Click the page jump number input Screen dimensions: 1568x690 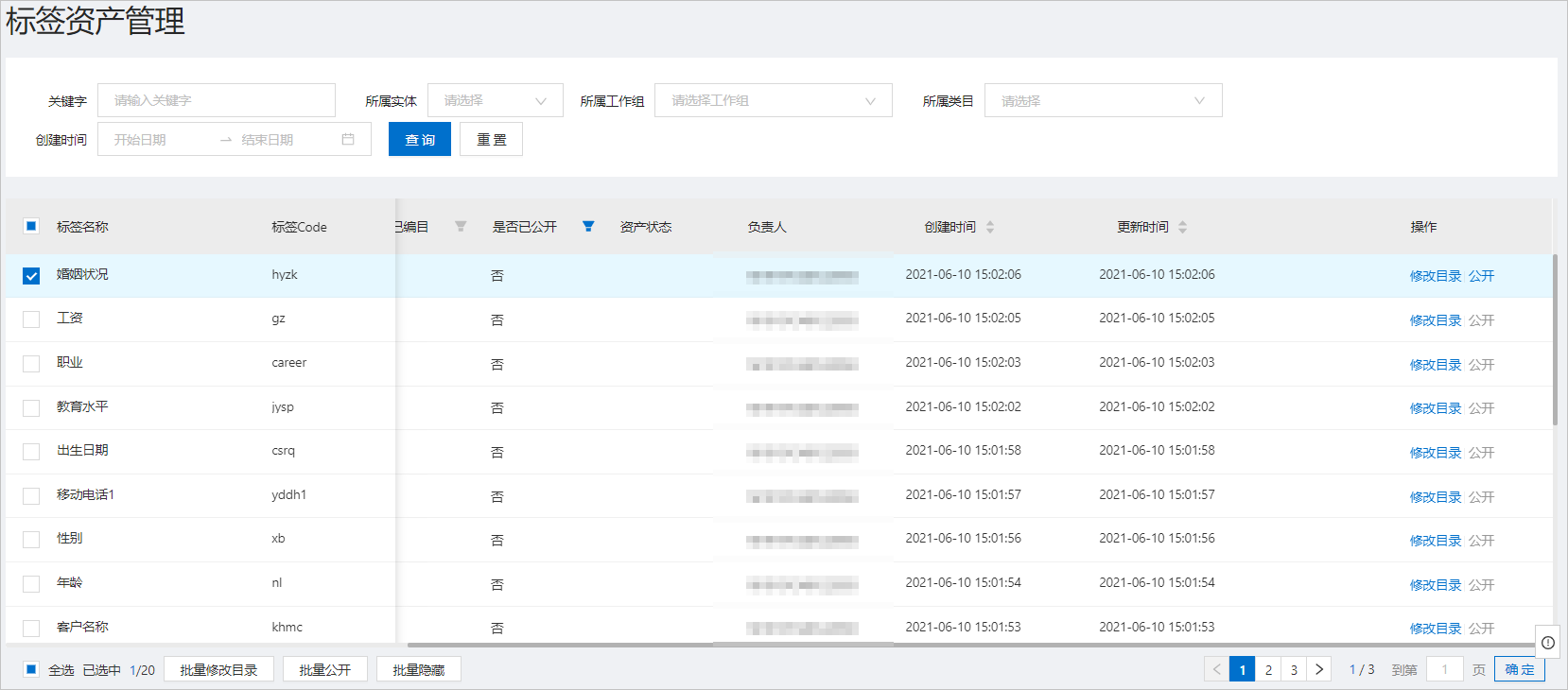click(x=1445, y=669)
